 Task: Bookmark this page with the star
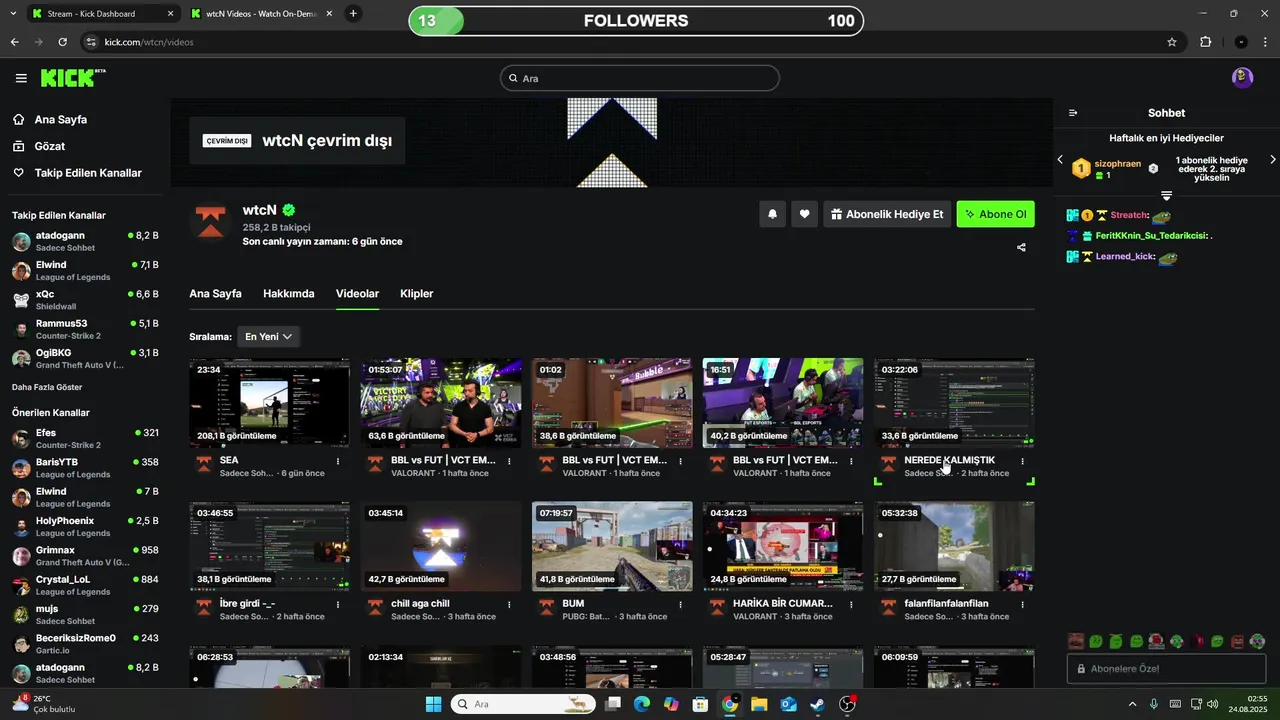coord(1172,42)
